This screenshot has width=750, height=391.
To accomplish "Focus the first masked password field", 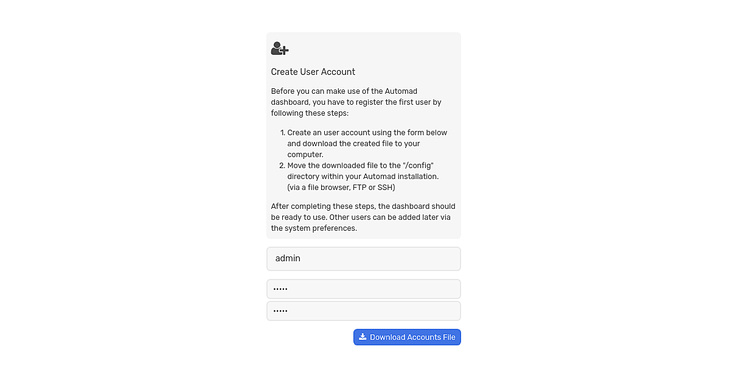I will (x=364, y=289).
